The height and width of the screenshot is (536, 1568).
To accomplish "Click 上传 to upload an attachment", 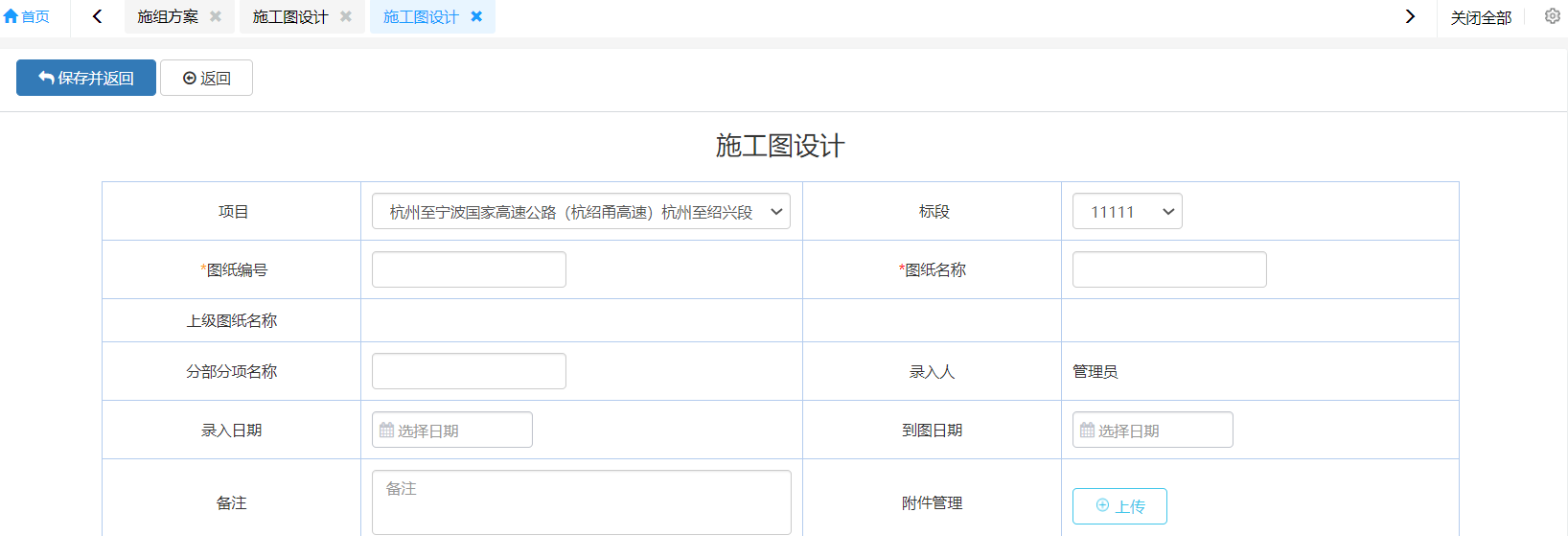I will pyautogui.click(x=1119, y=506).
